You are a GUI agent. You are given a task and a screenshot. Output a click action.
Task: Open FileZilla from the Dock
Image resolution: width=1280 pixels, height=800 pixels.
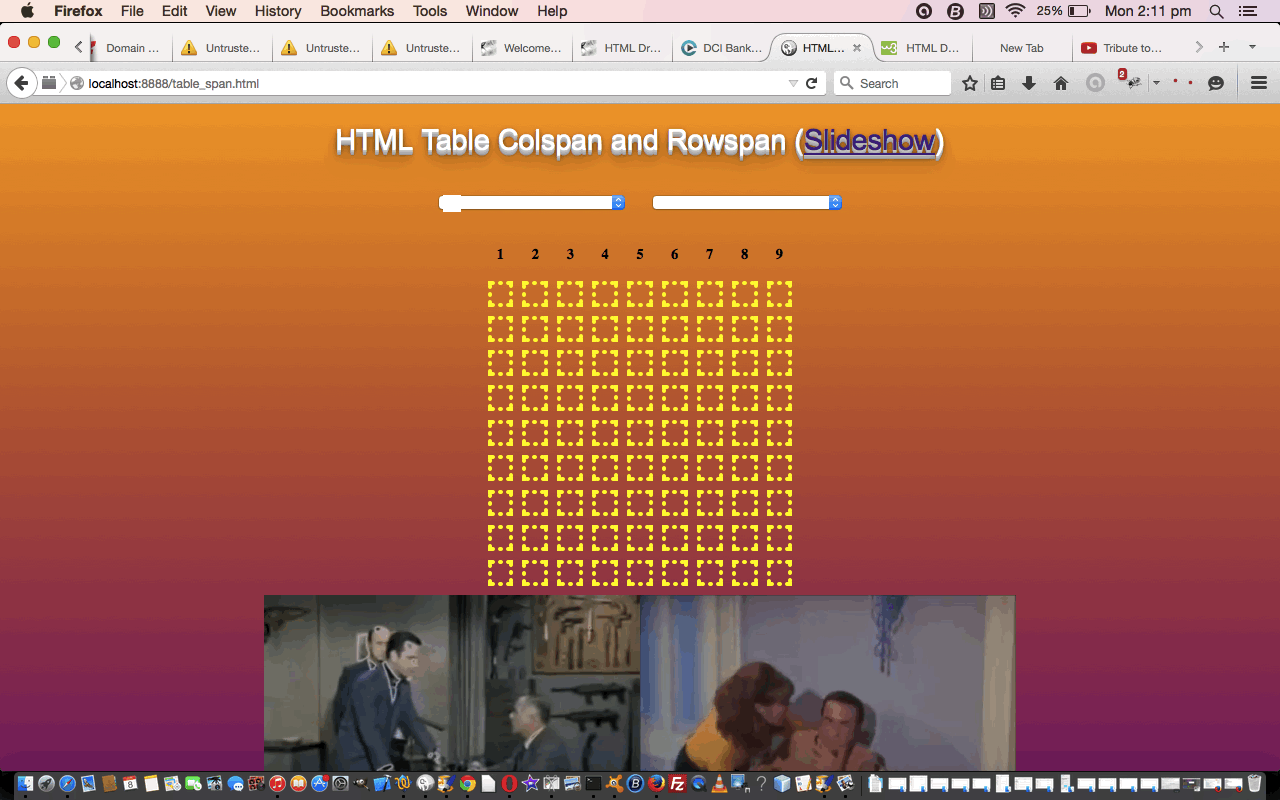[x=677, y=784]
